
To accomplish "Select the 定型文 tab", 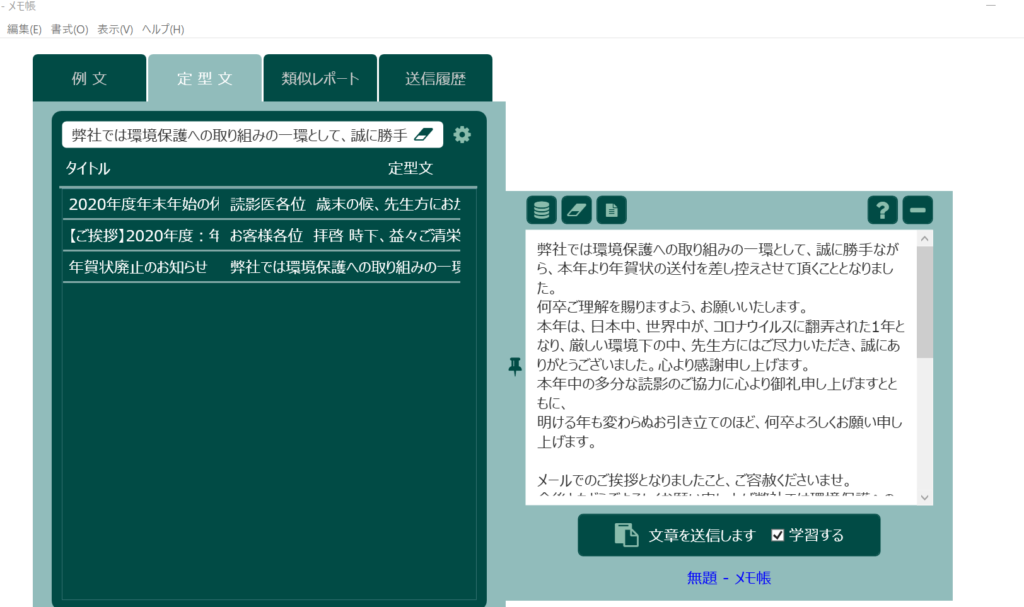I will (x=205, y=78).
